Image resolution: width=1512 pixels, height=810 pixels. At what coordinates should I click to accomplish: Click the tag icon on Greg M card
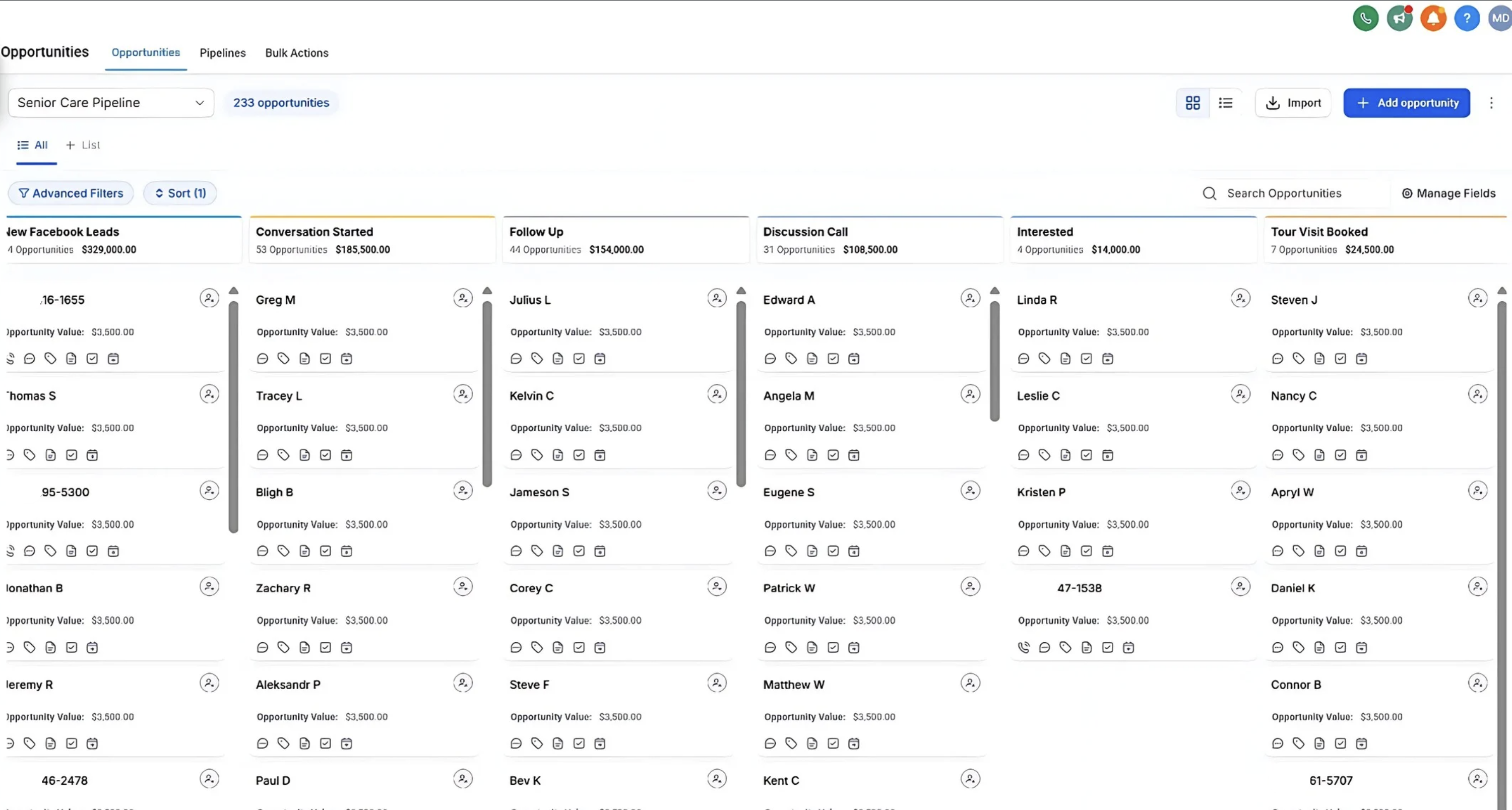pyautogui.click(x=283, y=358)
